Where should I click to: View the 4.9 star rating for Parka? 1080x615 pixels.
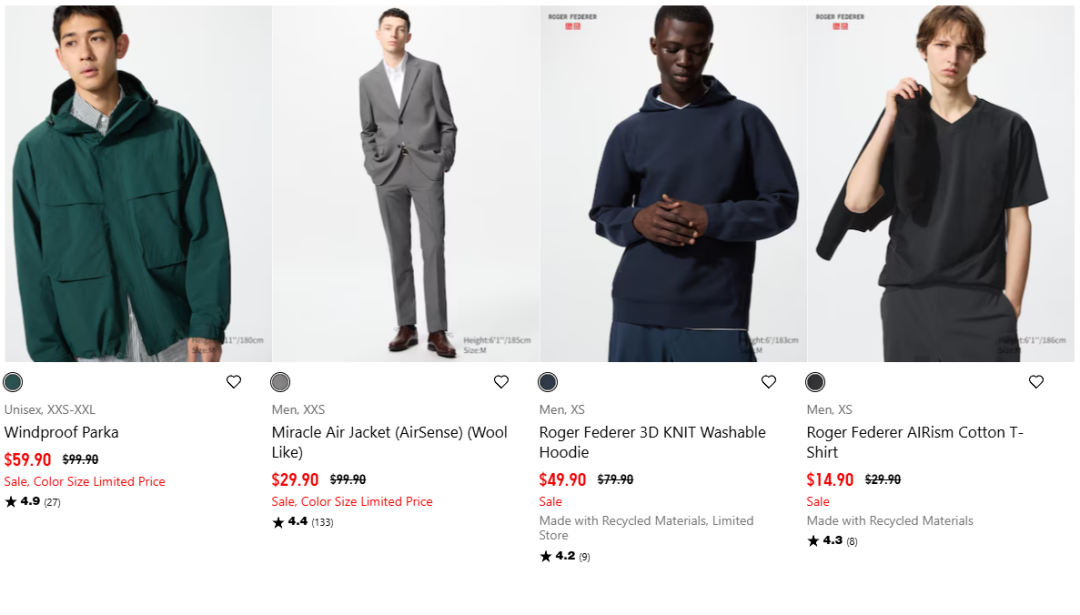click(32, 502)
